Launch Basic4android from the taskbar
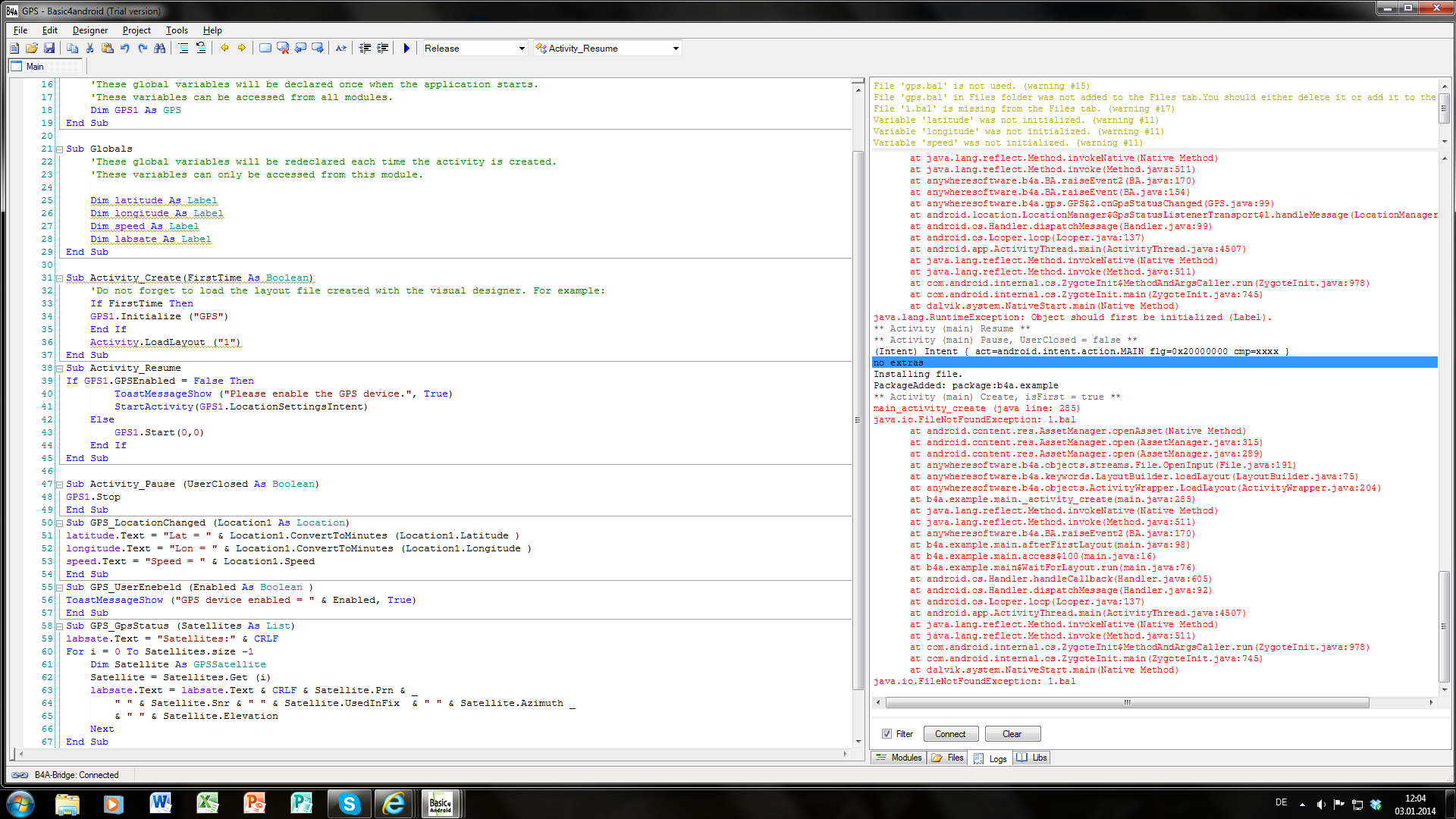 (x=441, y=803)
